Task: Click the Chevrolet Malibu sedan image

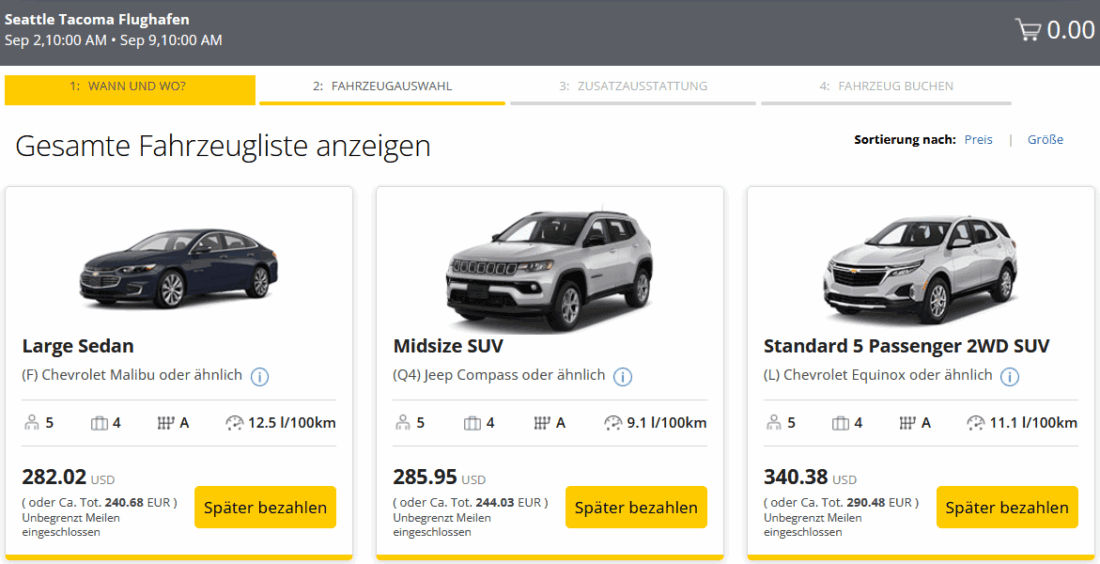Action: click(x=179, y=268)
